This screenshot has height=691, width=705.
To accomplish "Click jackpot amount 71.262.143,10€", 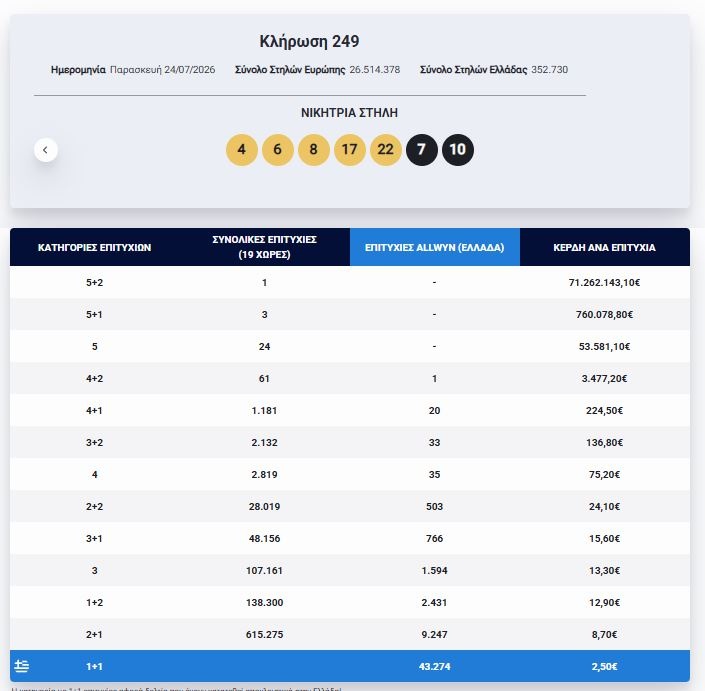I will (x=604, y=282).
